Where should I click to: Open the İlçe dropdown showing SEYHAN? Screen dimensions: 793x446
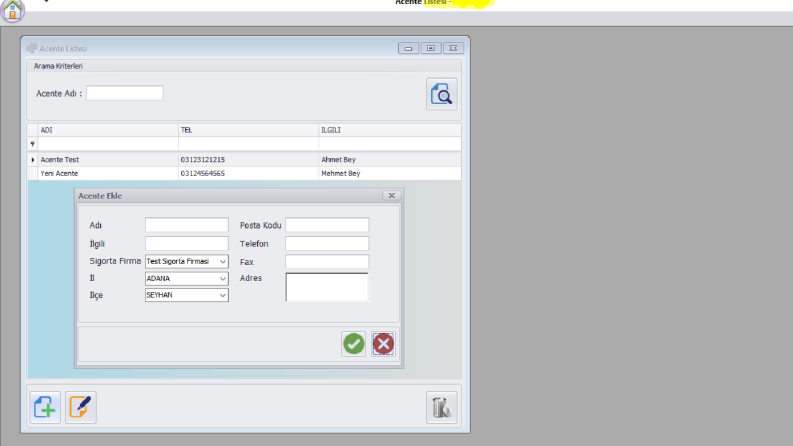223,295
